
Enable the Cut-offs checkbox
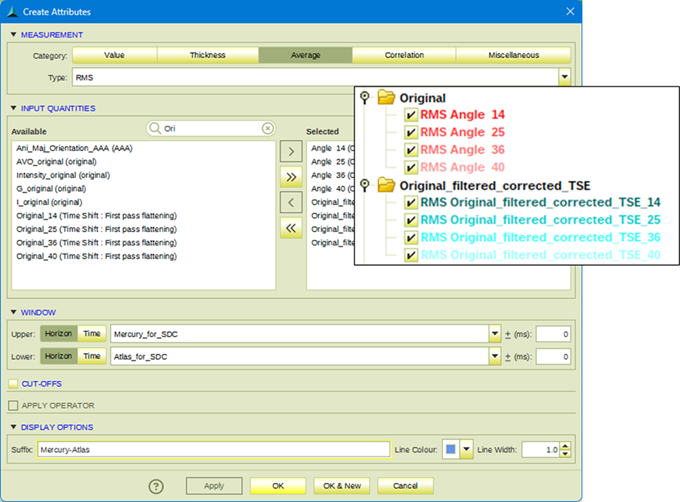tap(13, 383)
